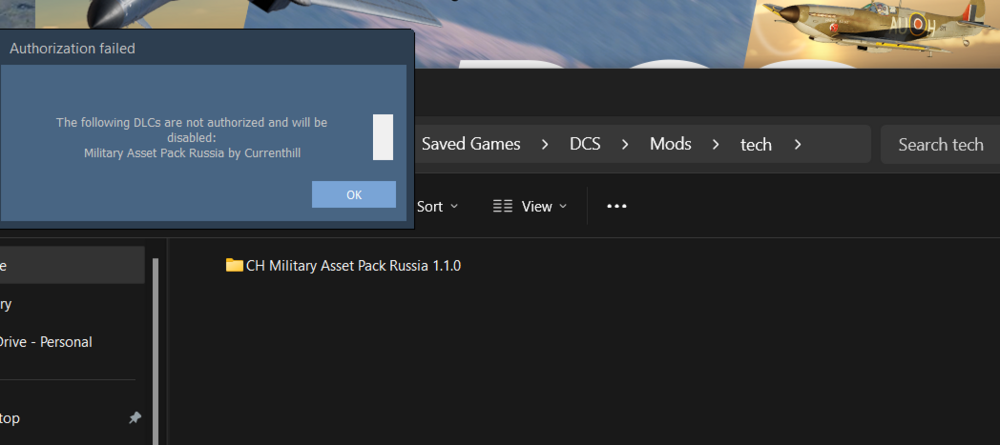Click OK in Authorization failed dialog
The height and width of the screenshot is (445, 1000).
pos(354,194)
